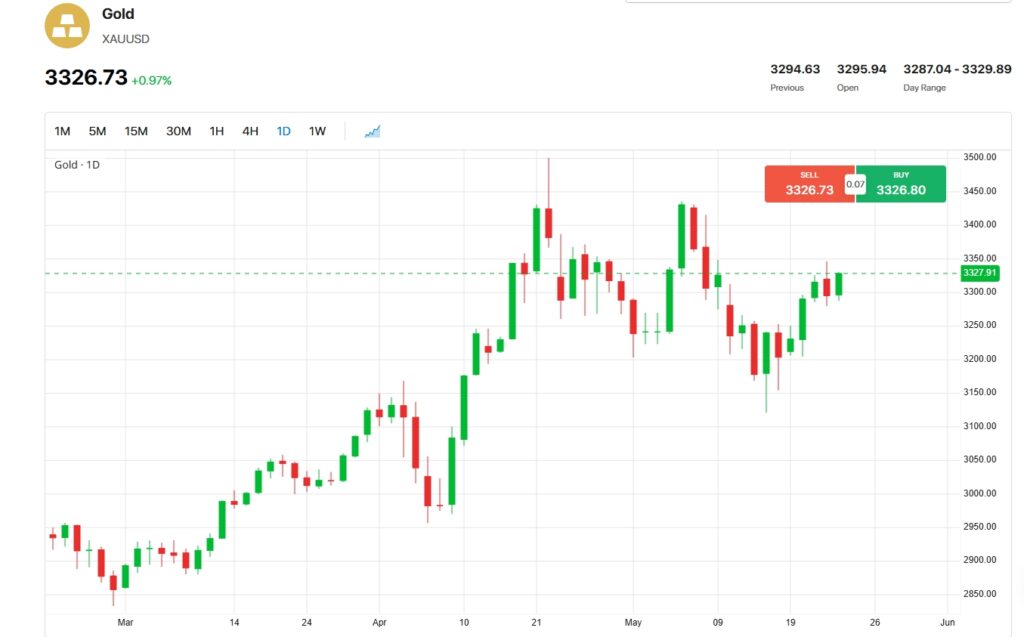
Task: Switch chart to 30M interval
Action: (179, 131)
